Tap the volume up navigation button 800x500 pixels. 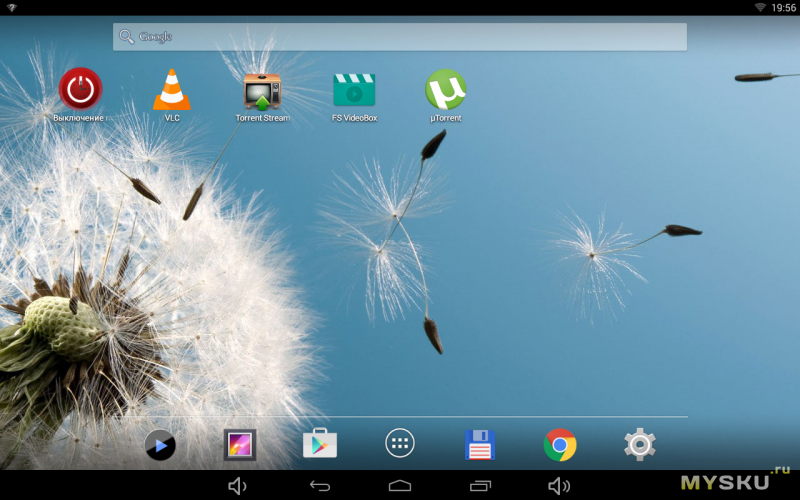pyautogui.click(x=559, y=486)
